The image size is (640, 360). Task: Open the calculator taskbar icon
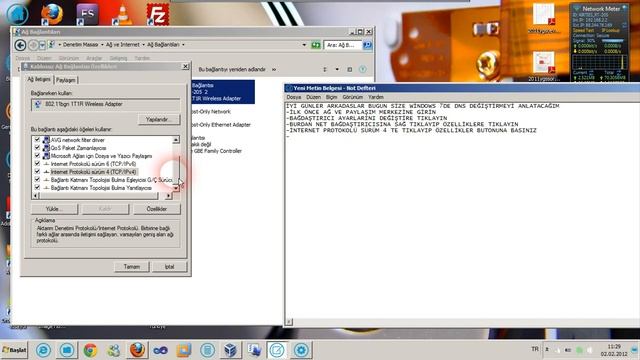pyautogui.click(x=207, y=350)
